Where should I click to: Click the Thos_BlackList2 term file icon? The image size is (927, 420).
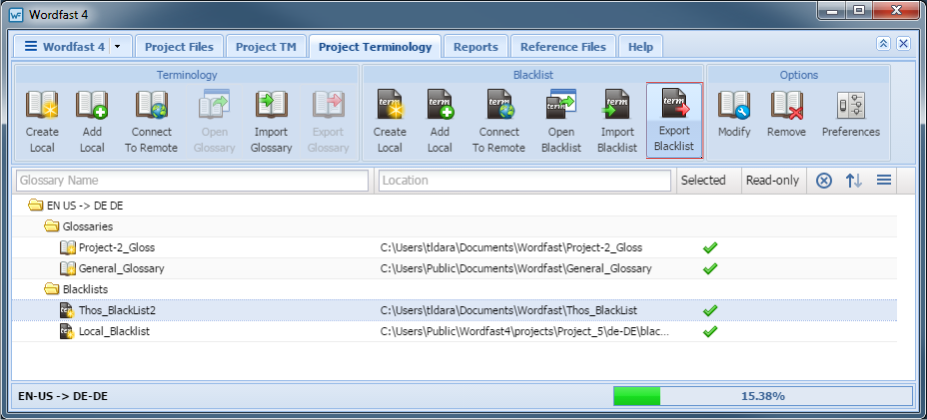(x=66, y=310)
